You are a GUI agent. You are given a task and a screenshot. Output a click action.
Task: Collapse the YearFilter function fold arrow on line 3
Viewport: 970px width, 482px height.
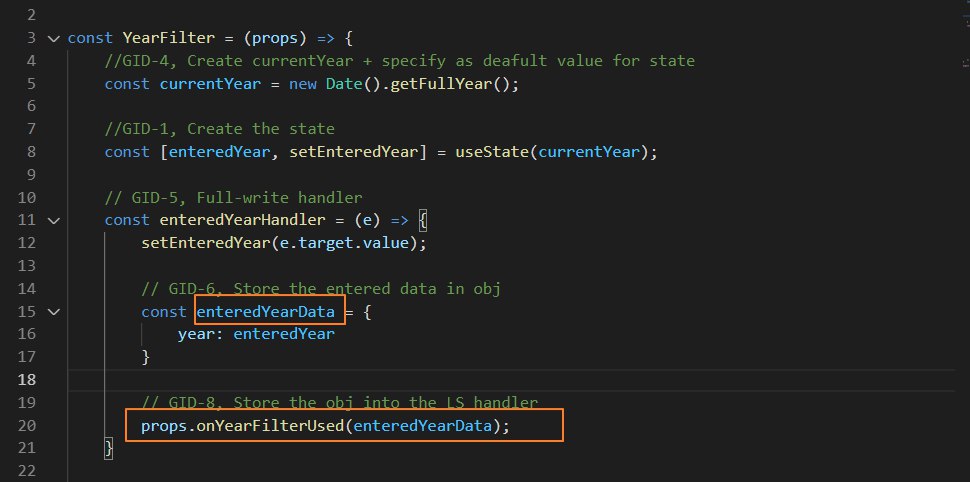coord(54,38)
